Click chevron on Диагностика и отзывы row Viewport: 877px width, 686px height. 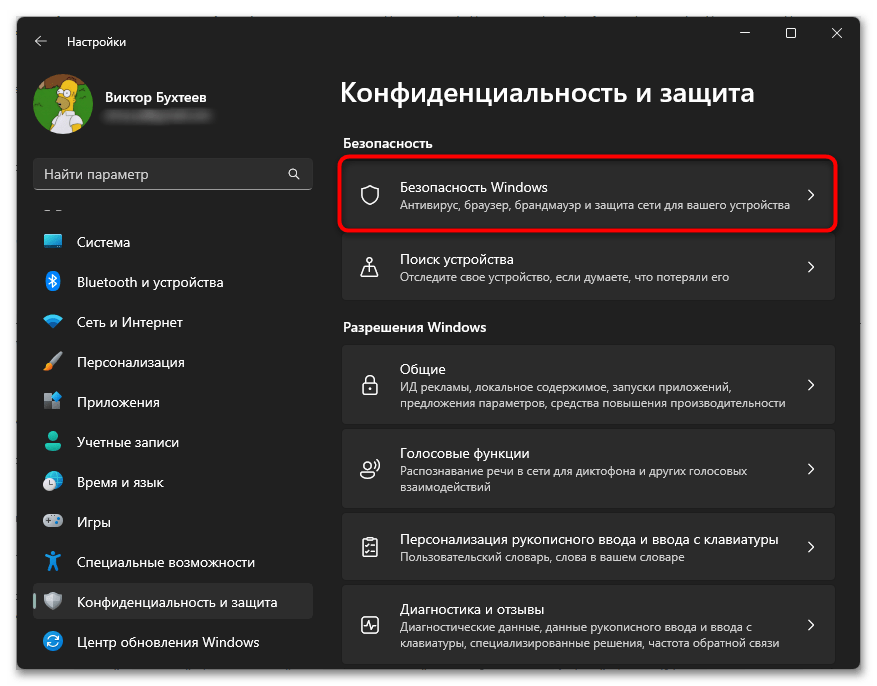click(811, 625)
